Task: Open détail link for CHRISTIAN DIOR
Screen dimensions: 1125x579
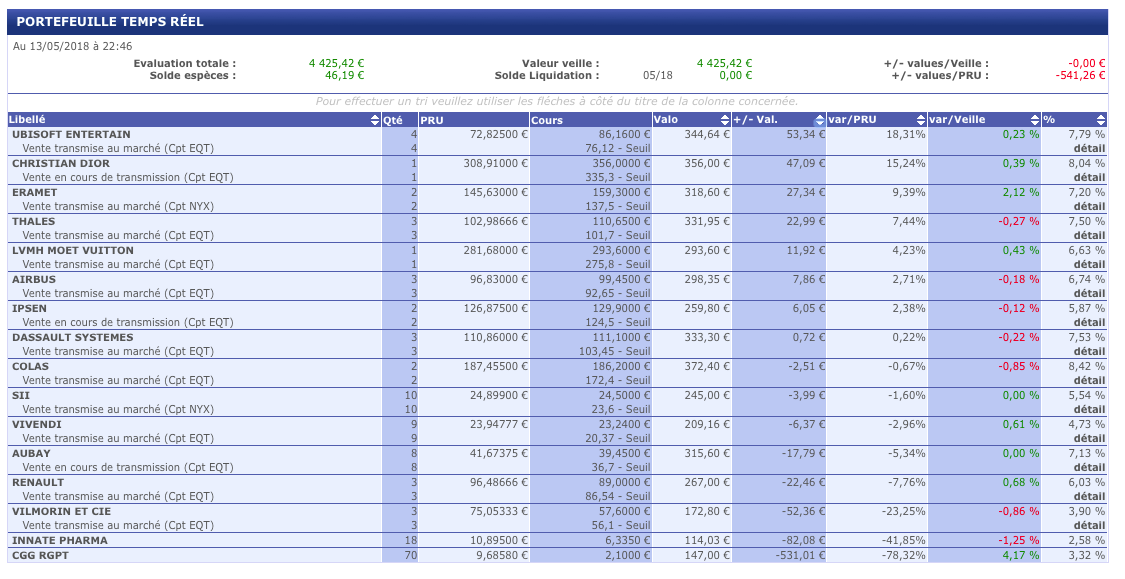Action: pyautogui.click(x=1089, y=177)
